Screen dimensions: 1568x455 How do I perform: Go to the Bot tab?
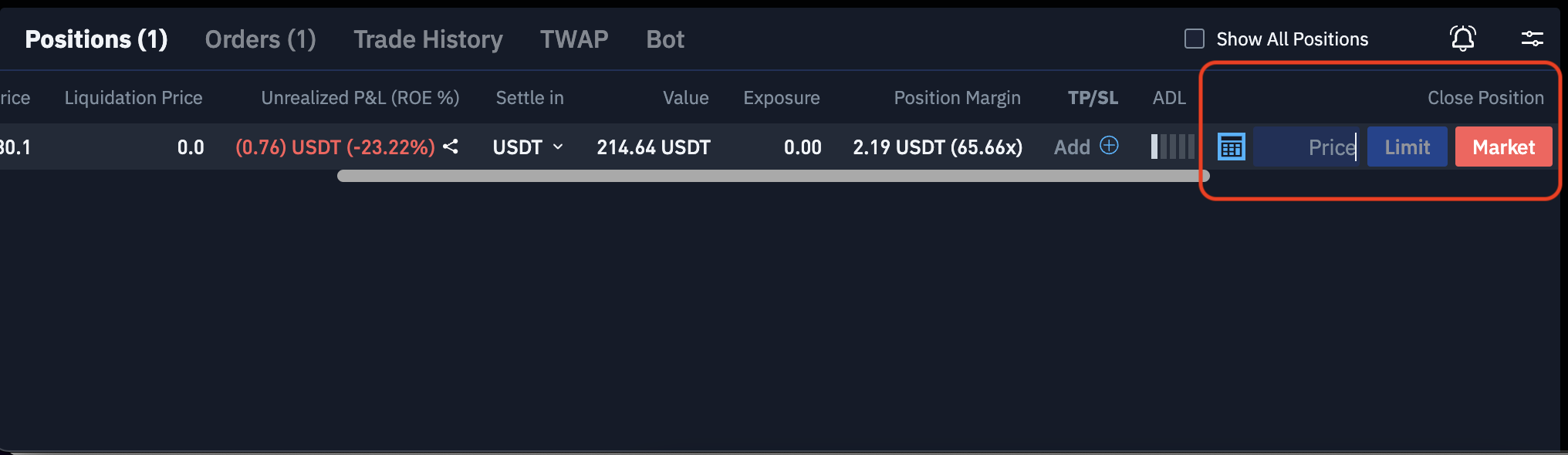pos(664,39)
